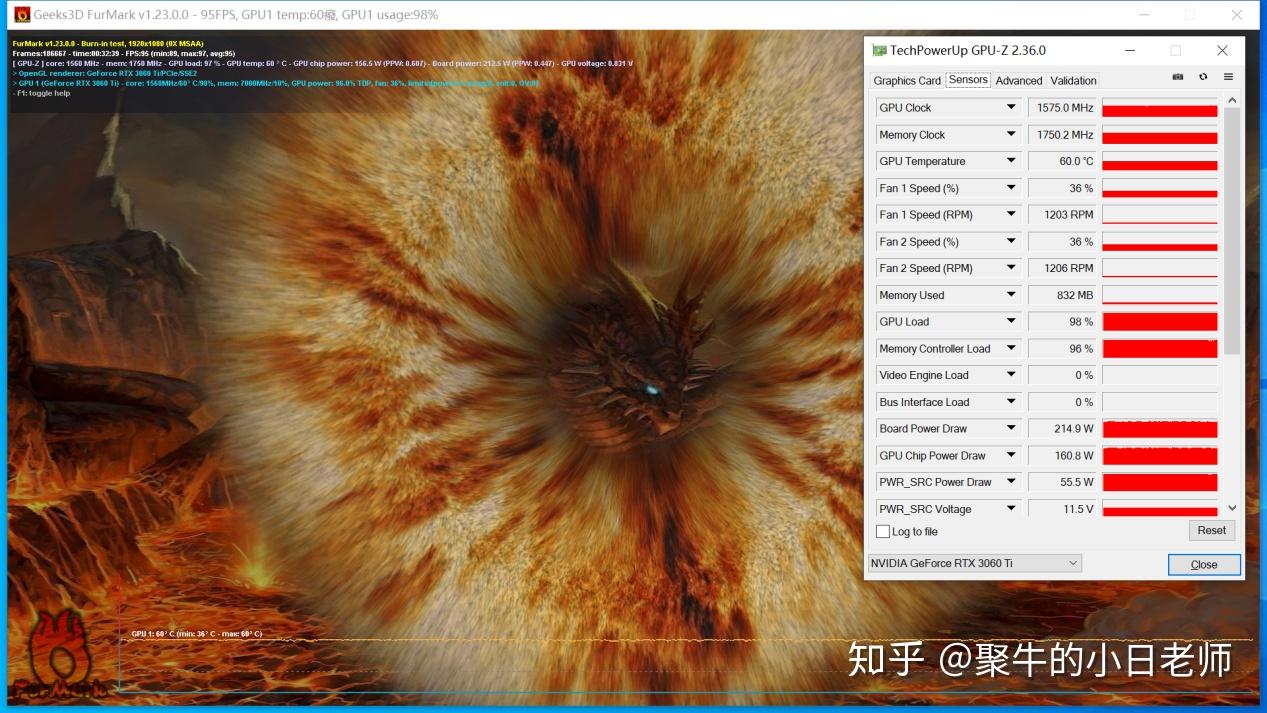
Task: Click the sensor list scroll-up arrow
Action: (1232, 100)
